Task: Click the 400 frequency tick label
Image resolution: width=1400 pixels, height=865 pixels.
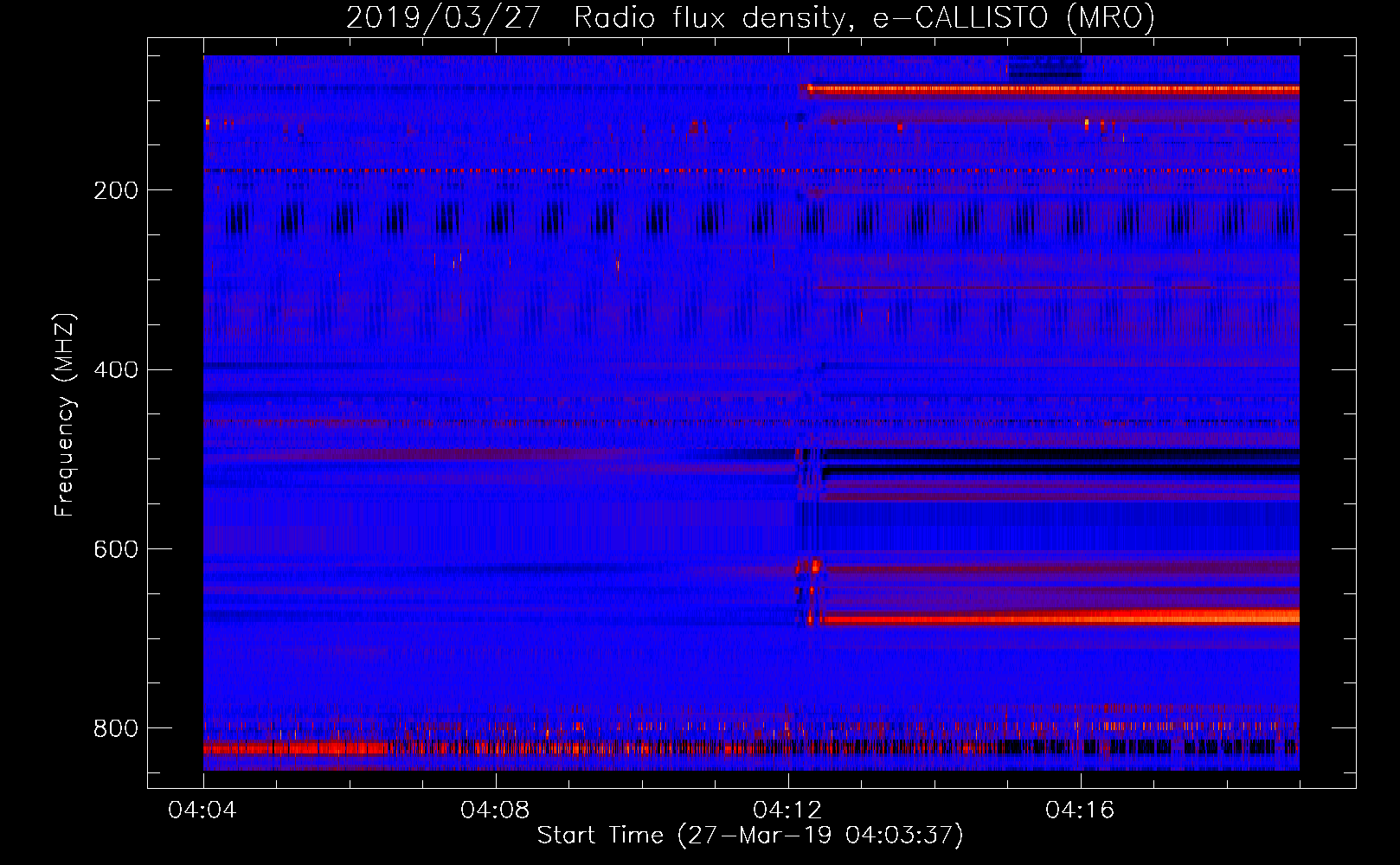Action: click(116, 370)
